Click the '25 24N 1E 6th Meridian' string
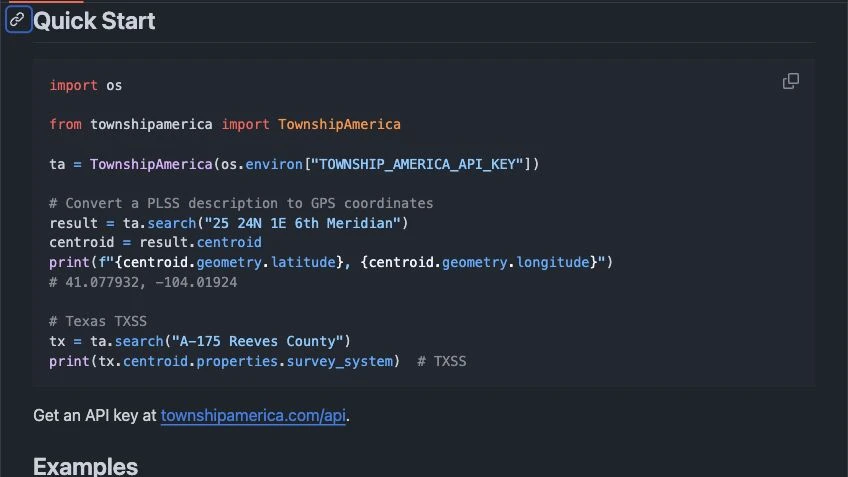848x477 pixels. [302, 223]
